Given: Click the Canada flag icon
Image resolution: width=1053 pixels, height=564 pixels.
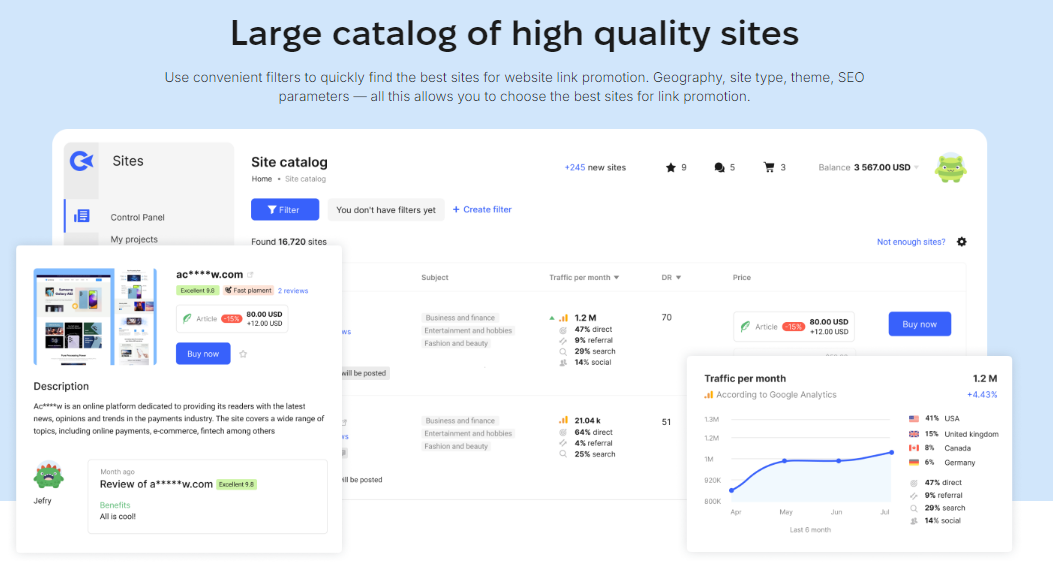Looking at the screenshot, I should 913,448.
